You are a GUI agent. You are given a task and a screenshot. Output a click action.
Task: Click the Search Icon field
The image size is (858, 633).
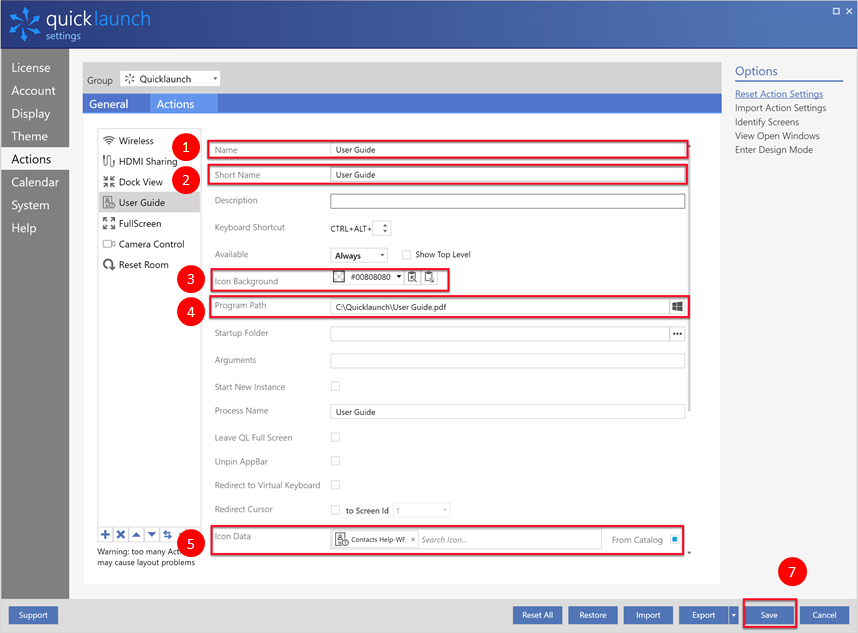(509, 539)
